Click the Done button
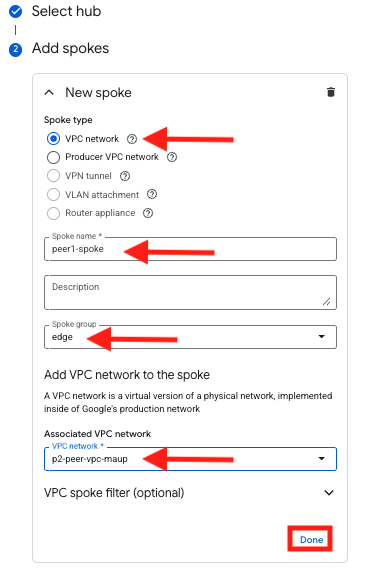The image size is (368, 572). [x=311, y=540]
